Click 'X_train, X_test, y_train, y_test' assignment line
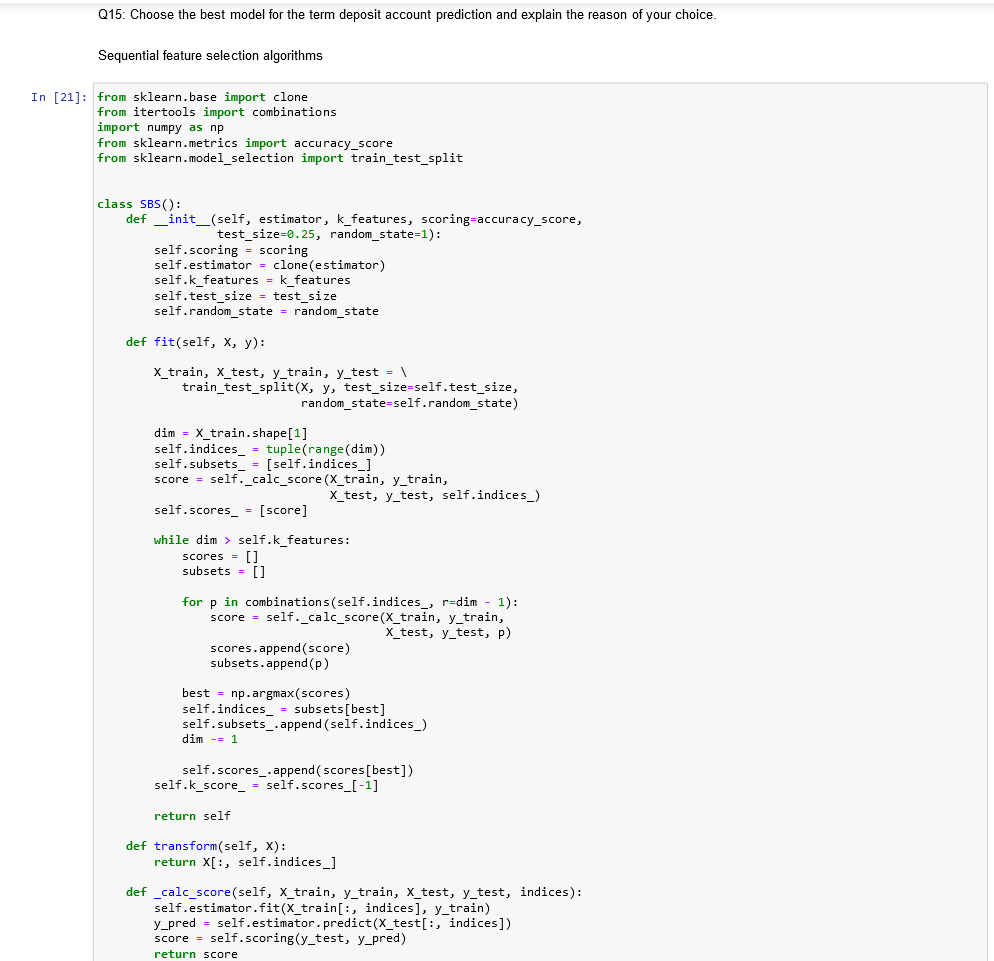This screenshot has width=994, height=961. (280, 372)
